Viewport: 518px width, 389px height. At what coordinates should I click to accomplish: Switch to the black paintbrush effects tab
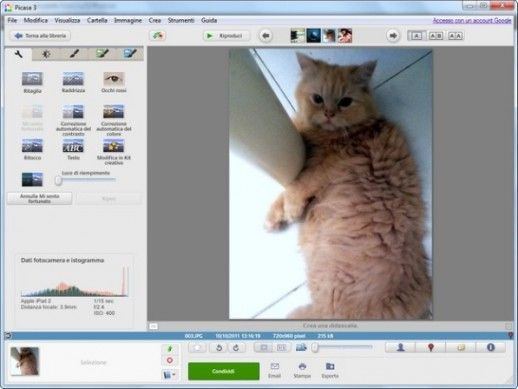click(x=74, y=54)
